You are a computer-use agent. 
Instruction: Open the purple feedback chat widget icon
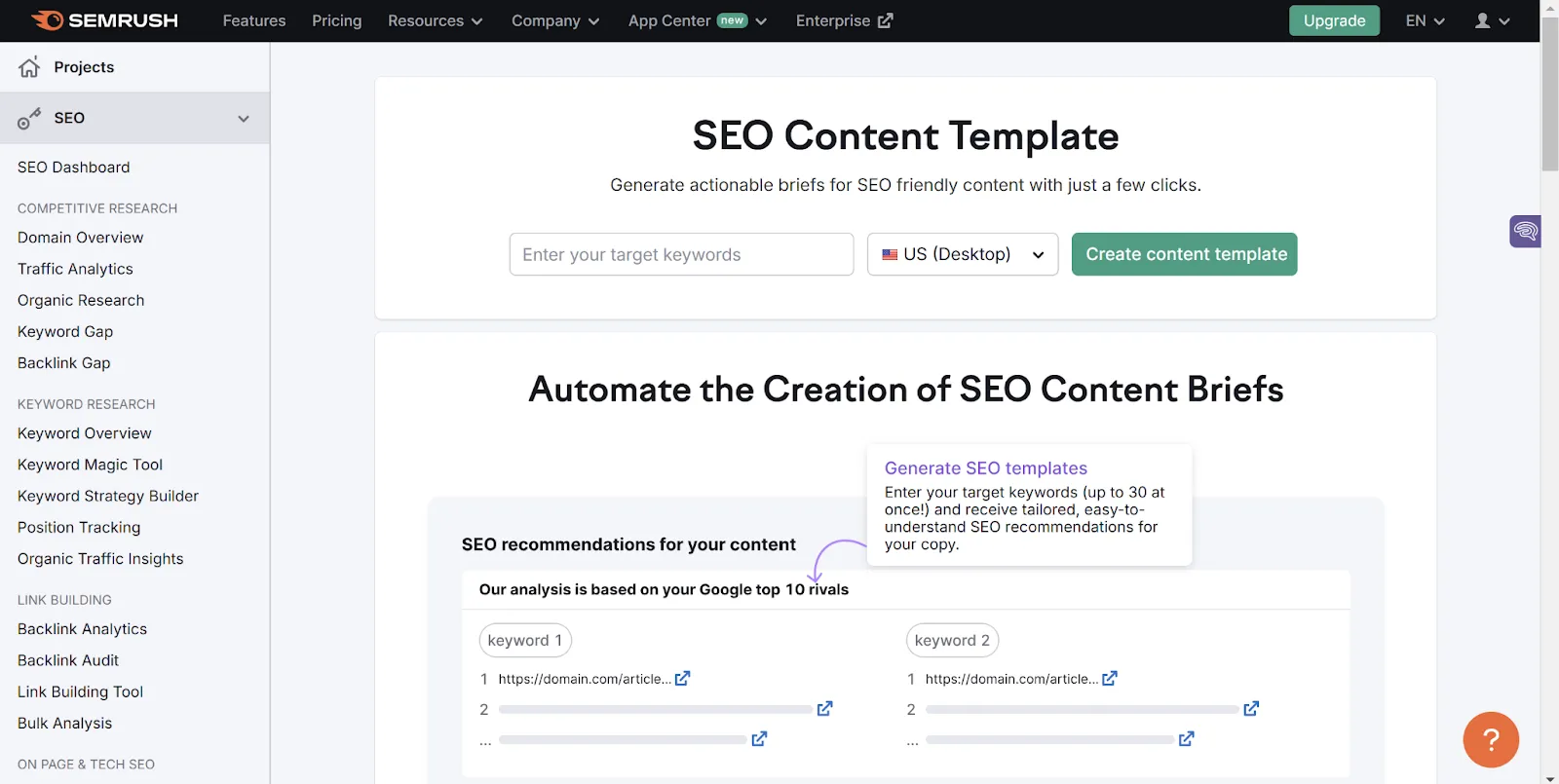[1525, 231]
